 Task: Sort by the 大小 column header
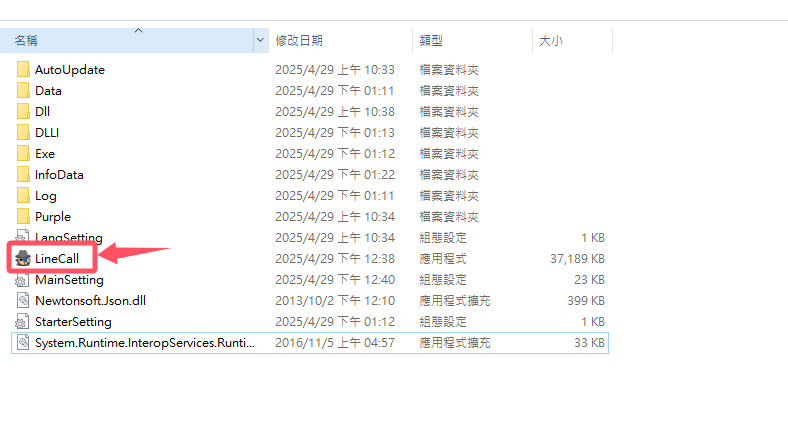click(572, 40)
